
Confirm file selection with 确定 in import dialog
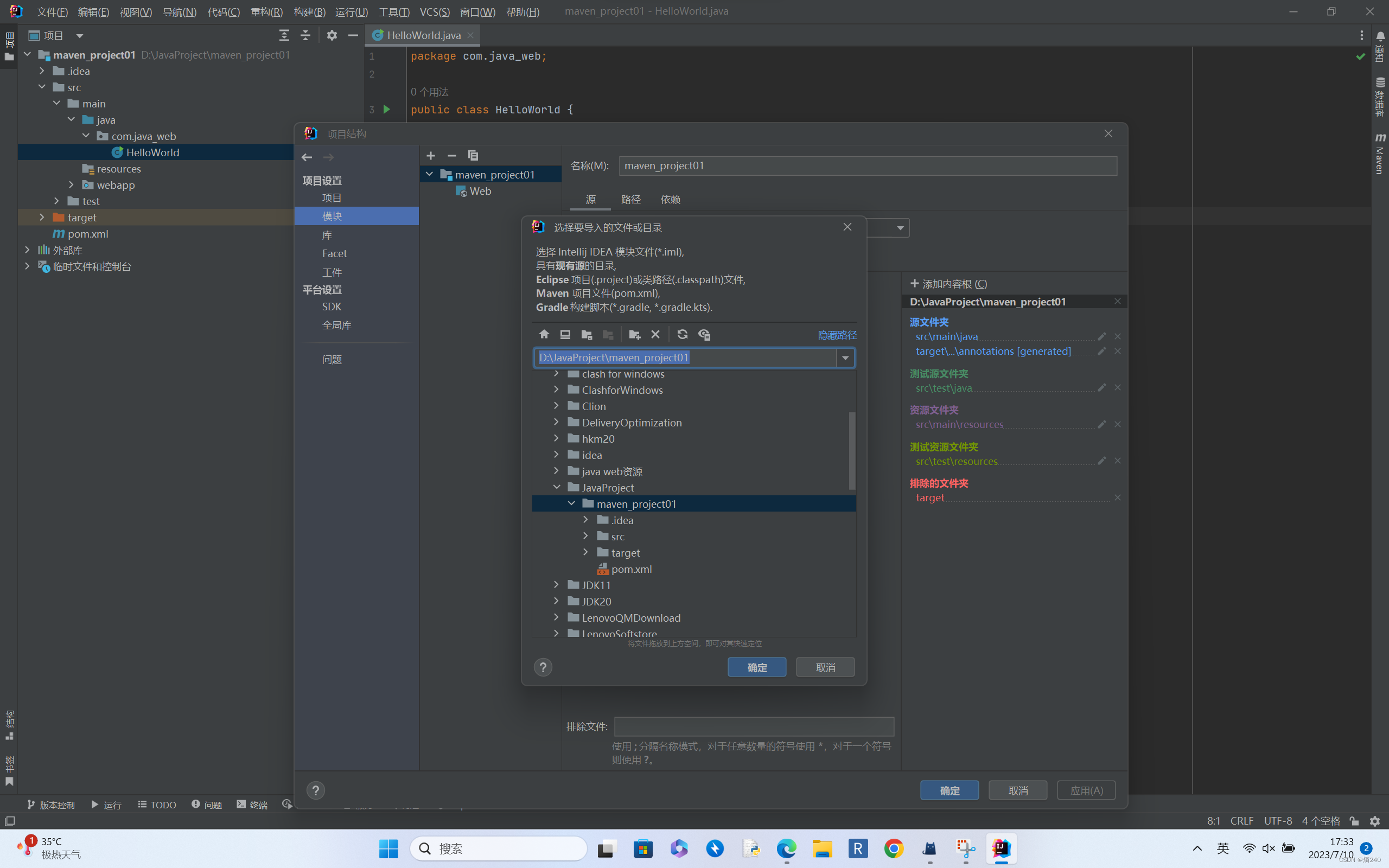click(756, 667)
